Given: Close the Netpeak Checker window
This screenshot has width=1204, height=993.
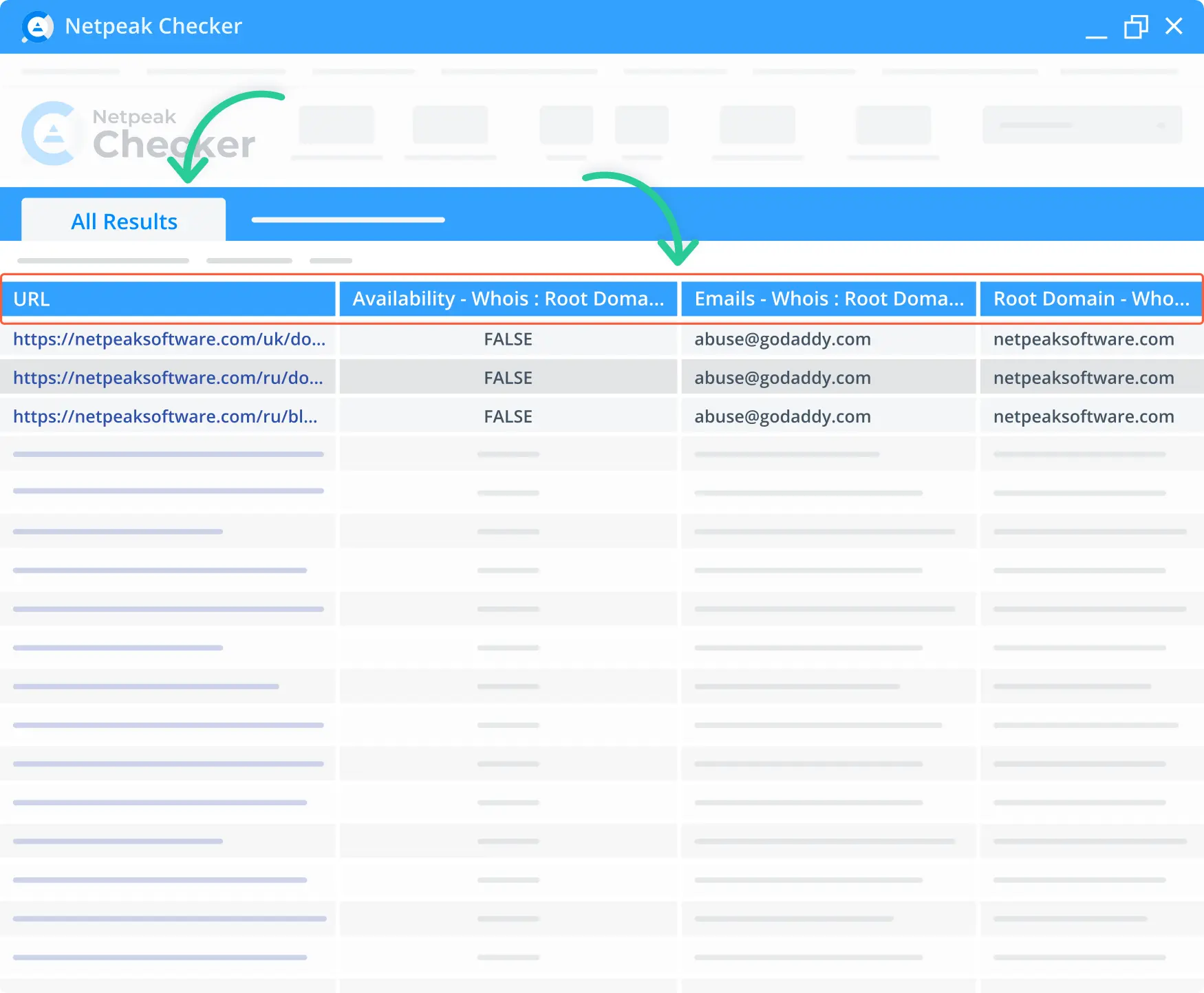Looking at the screenshot, I should [x=1174, y=26].
